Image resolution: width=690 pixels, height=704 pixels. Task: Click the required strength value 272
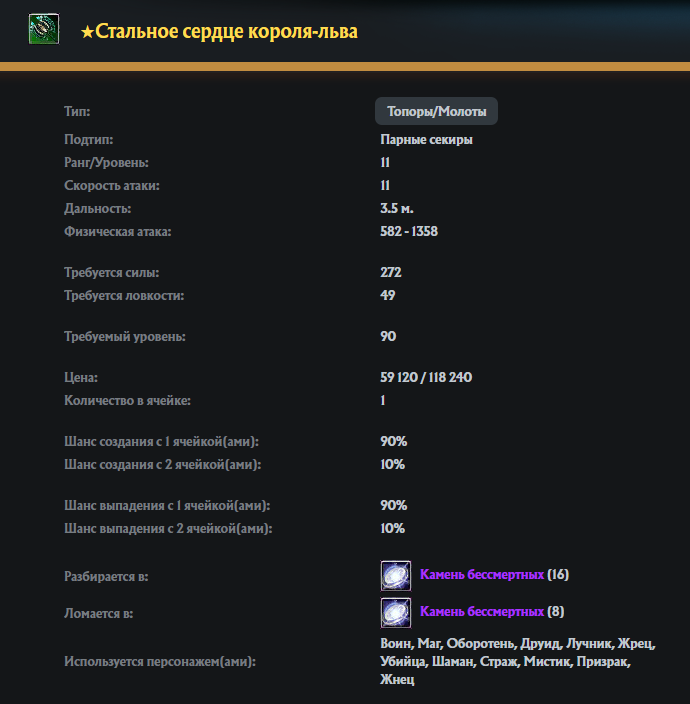[x=391, y=273]
